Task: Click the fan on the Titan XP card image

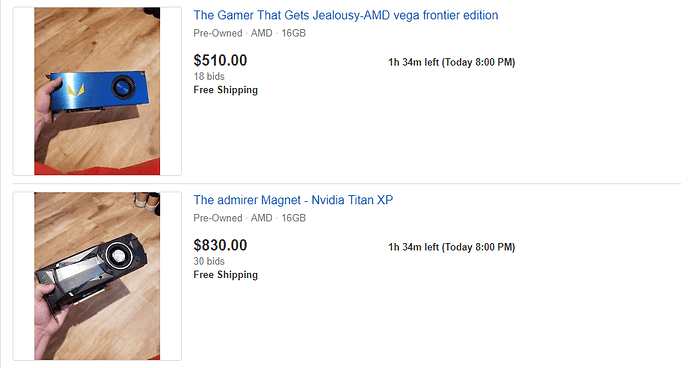Action: (x=118, y=254)
